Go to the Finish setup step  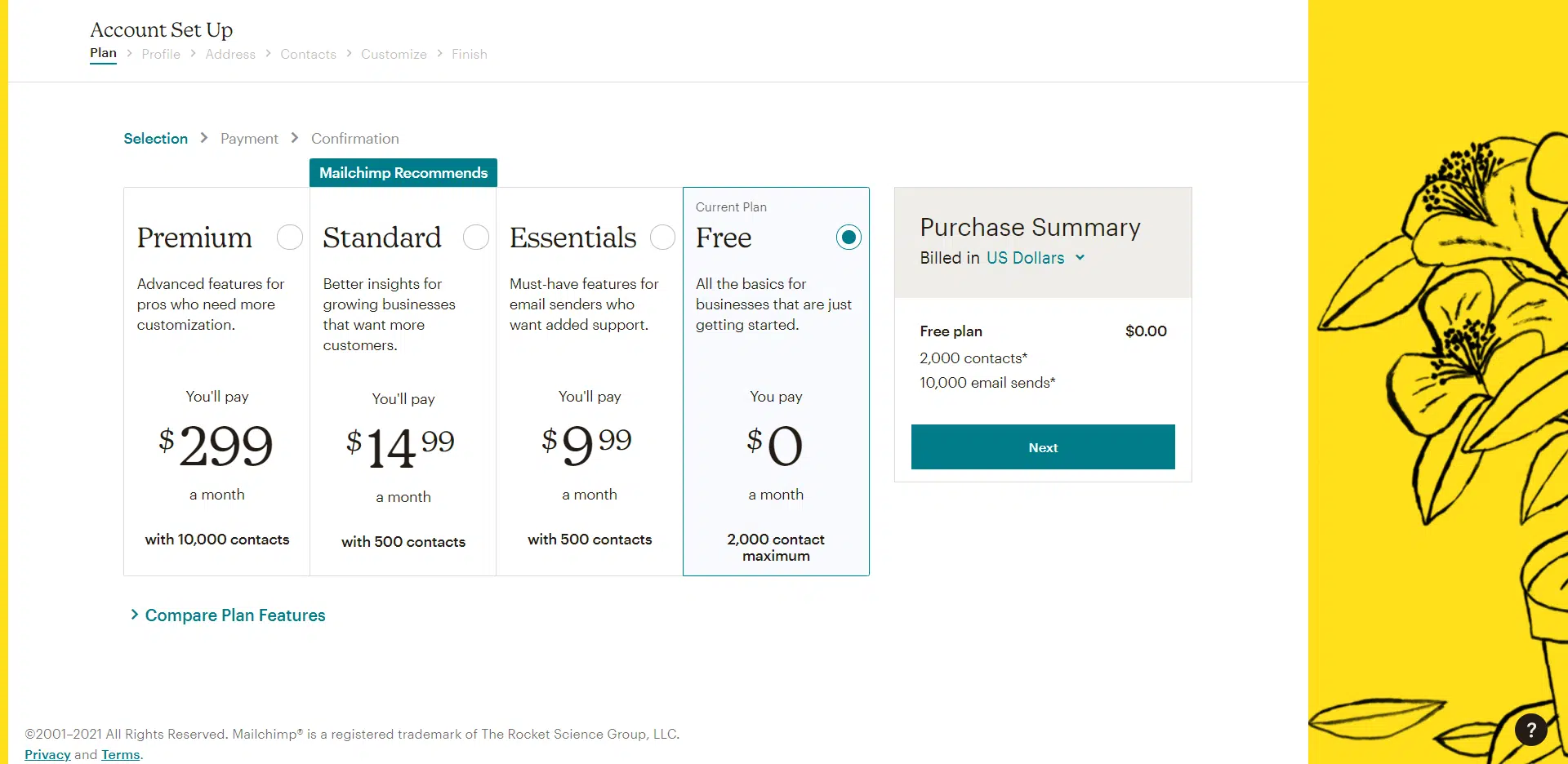[x=470, y=54]
